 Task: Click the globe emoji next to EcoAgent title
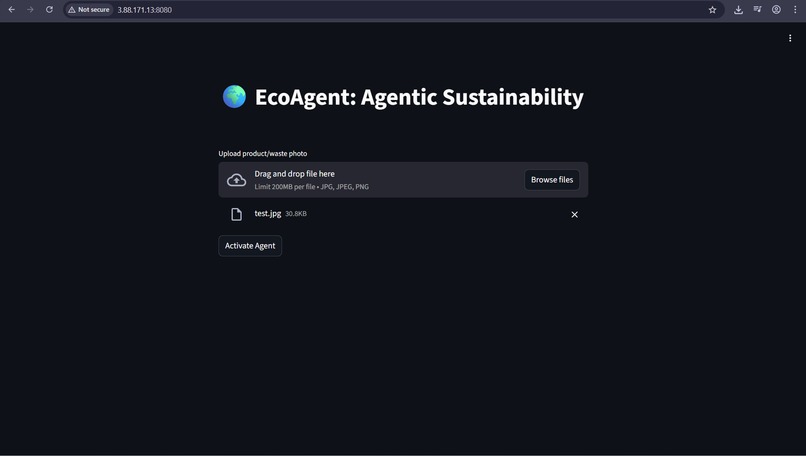coord(234,97)
